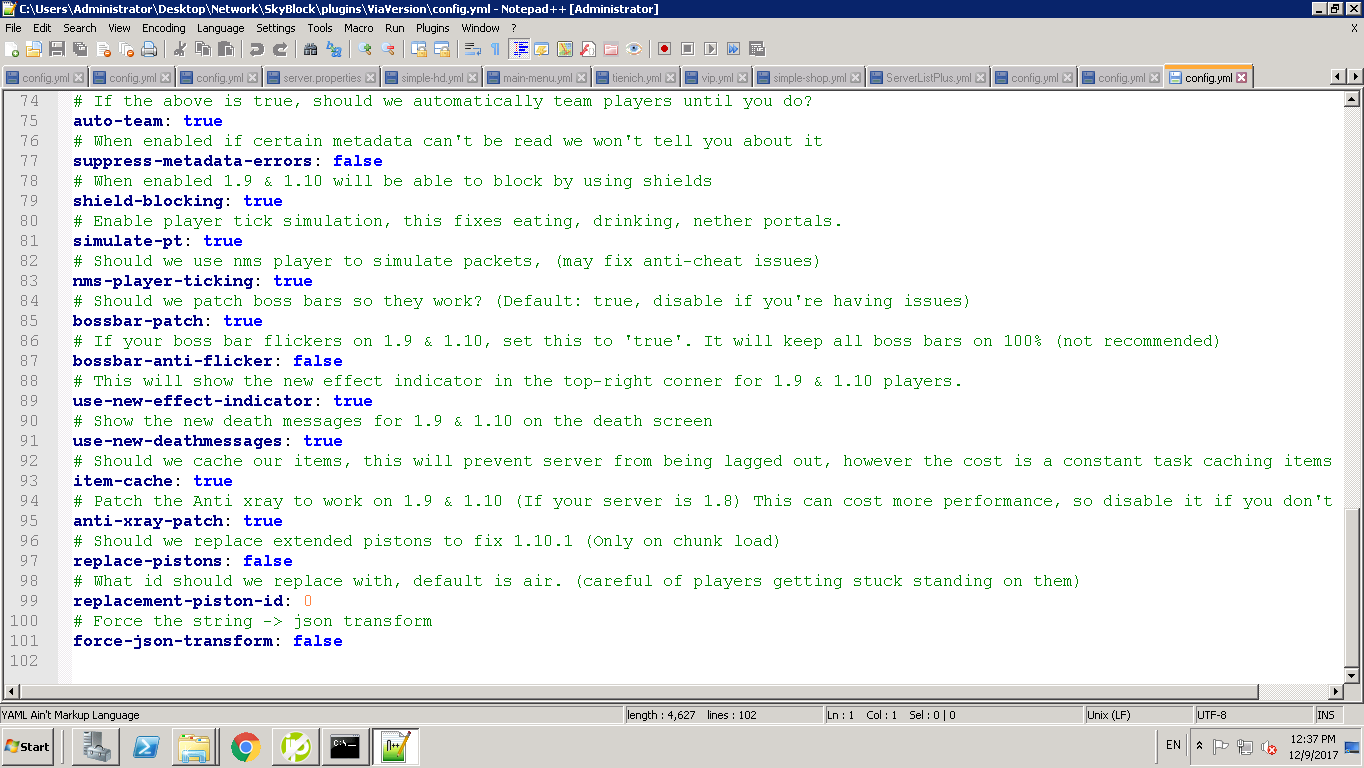This screenshot has height=768, width=1364.
Task: Open the Search menu
Action: (80, 28)
